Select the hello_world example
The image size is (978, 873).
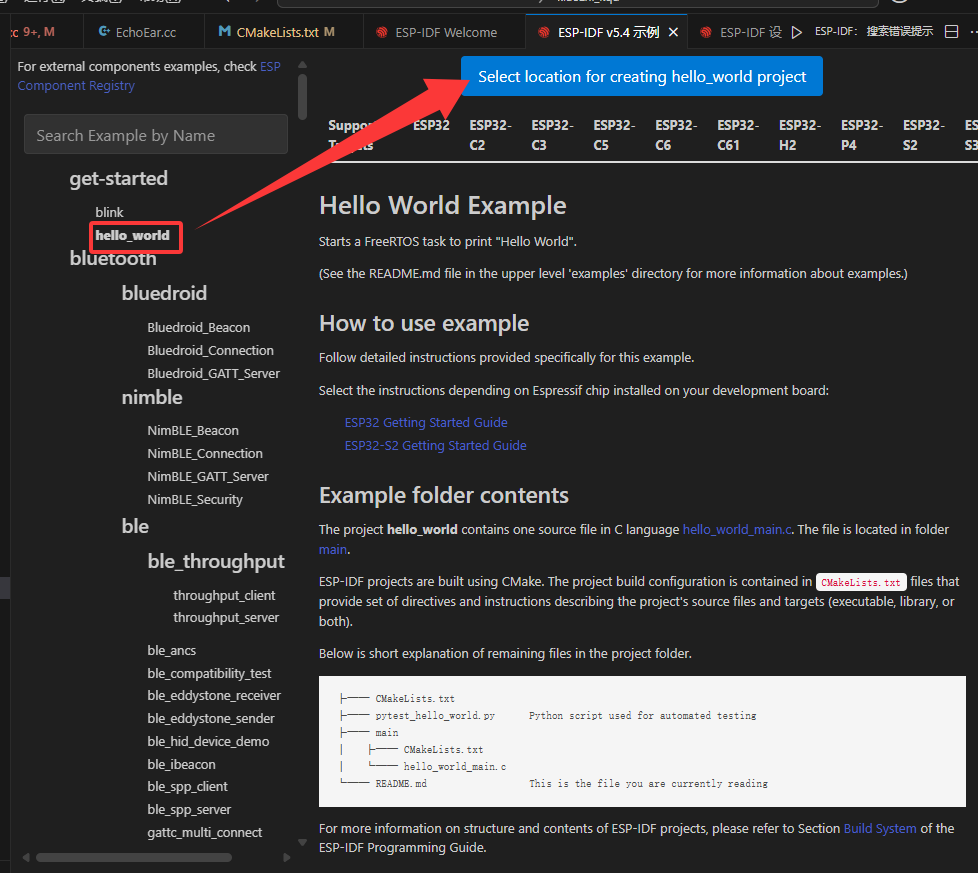point(133,236)
